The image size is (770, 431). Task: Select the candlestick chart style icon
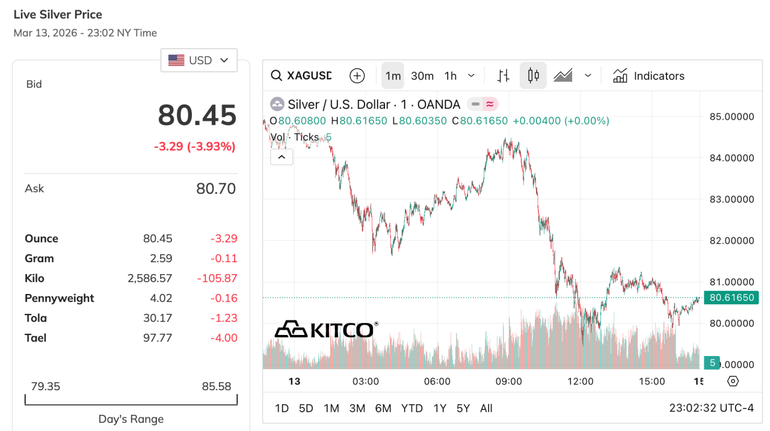coord(533,76)
